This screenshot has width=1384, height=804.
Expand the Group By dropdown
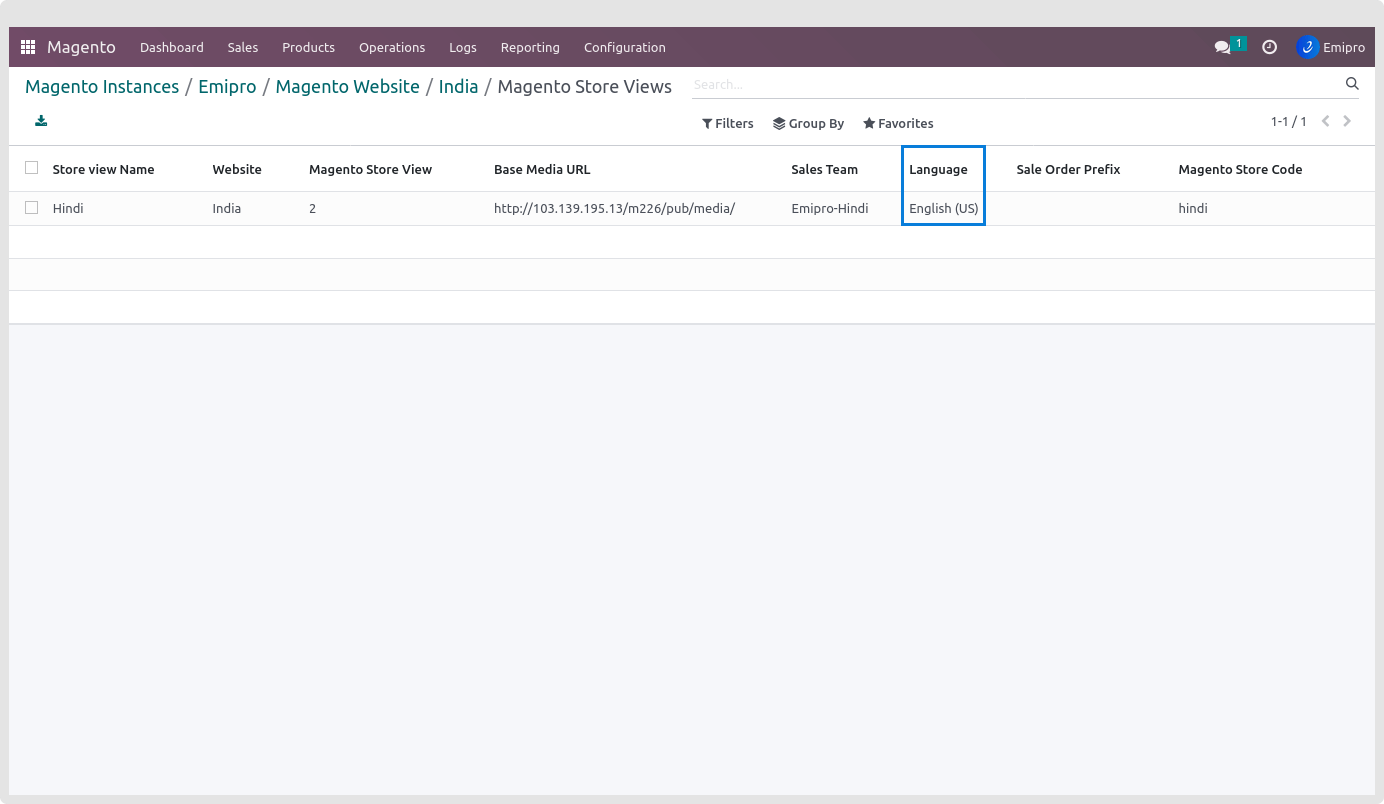click(808, 123)
